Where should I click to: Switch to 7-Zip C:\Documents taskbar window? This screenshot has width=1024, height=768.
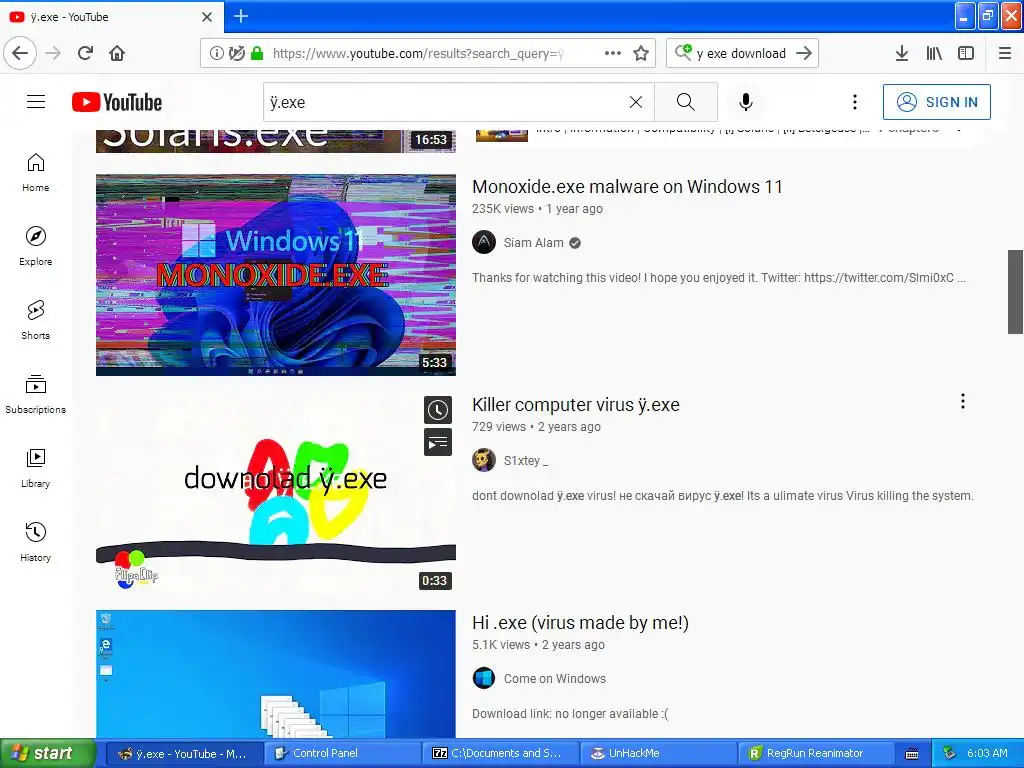501,754
